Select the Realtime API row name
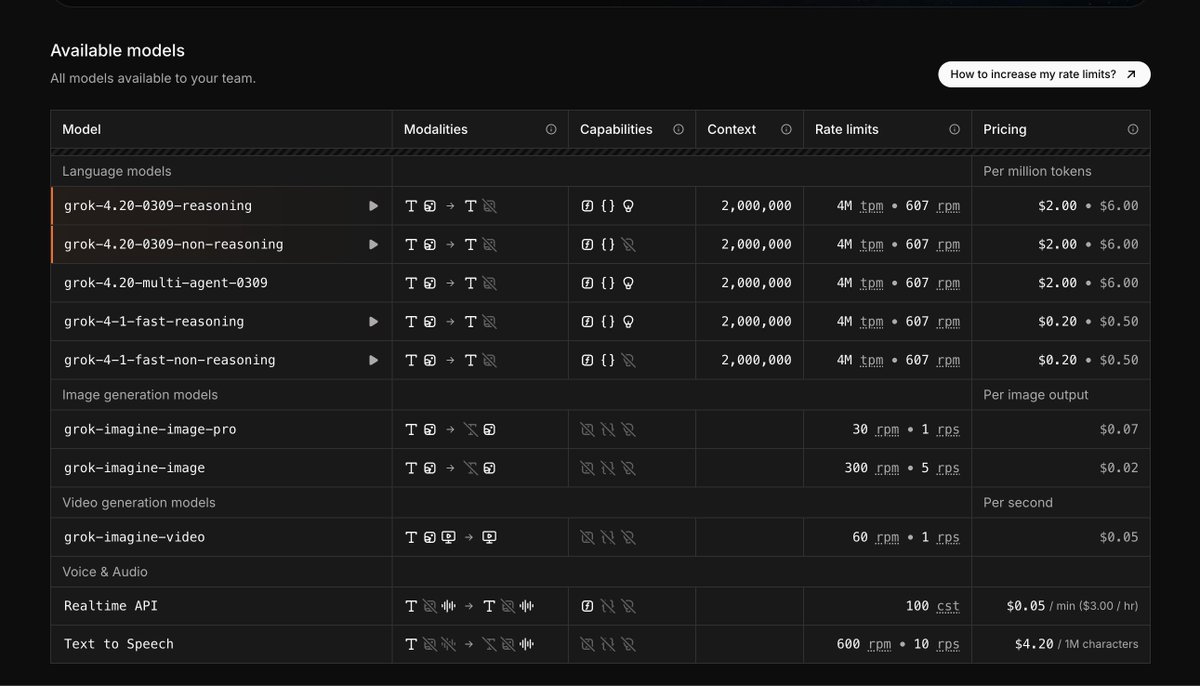 (111, 606)
